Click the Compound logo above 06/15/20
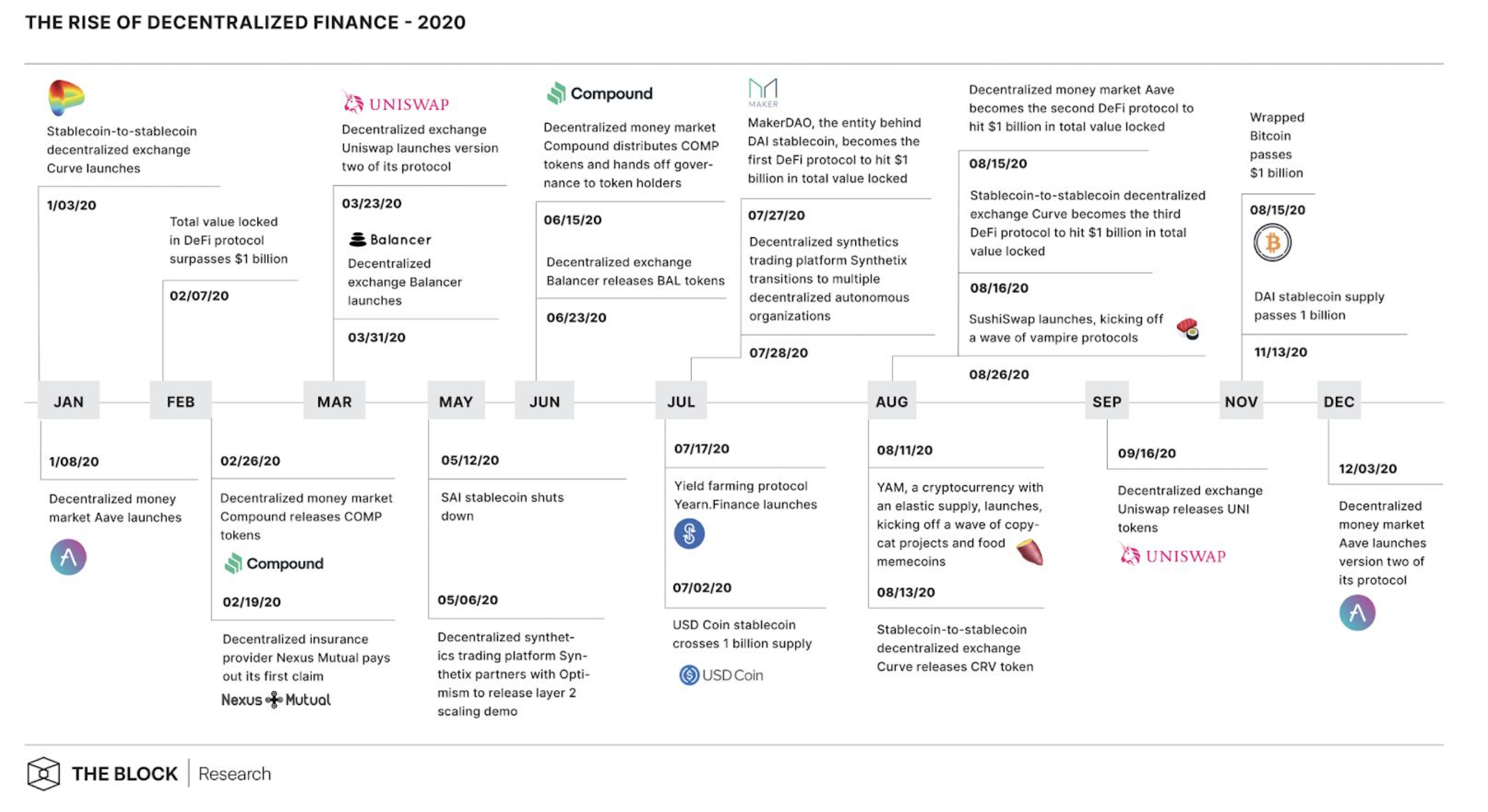1488x812 pixels. click(x=600, y=94)
